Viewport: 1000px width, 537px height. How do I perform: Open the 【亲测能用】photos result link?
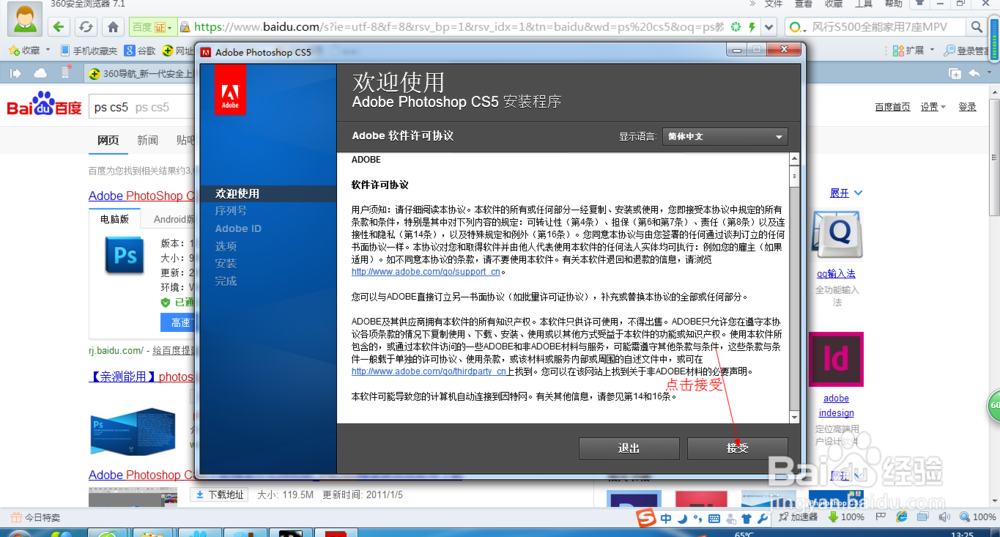[x=141, y=377]
